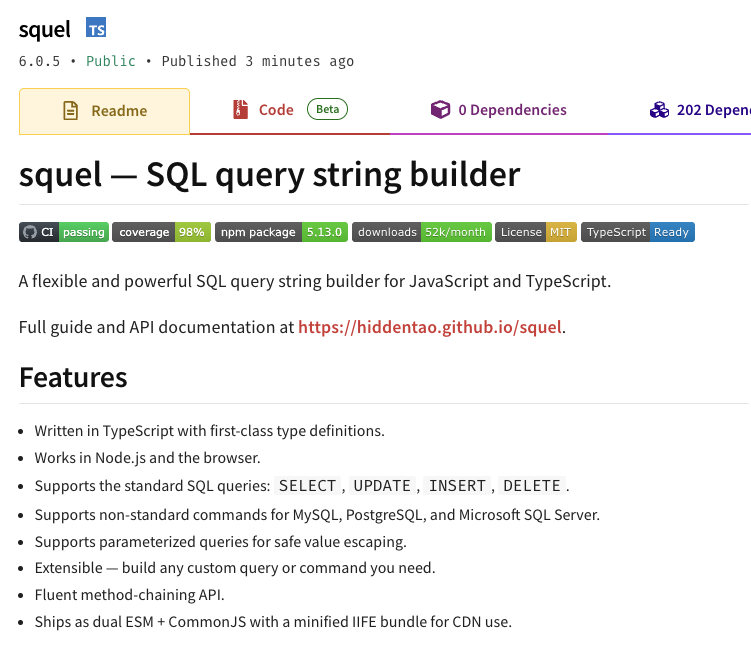Open the downloads 52k/month badge

tap(421, 232)
